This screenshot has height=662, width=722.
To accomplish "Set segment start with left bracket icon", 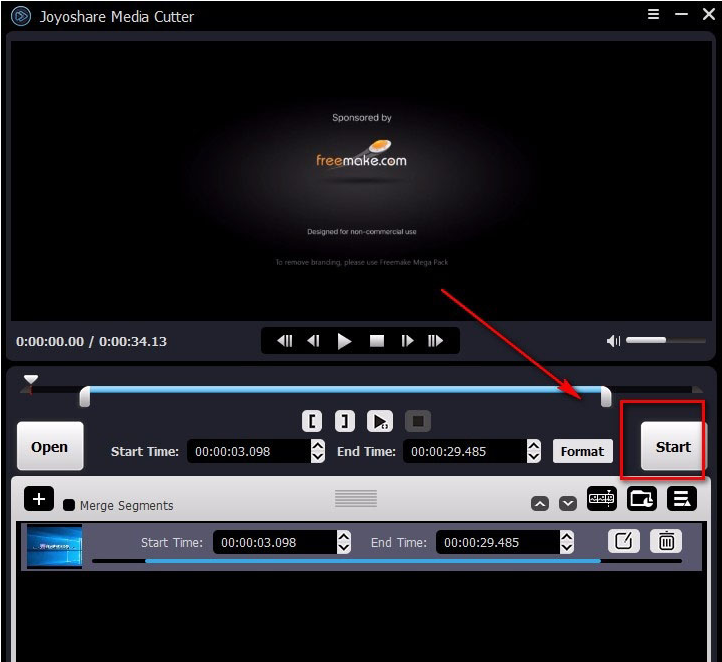I will click(x=313, y=421).
